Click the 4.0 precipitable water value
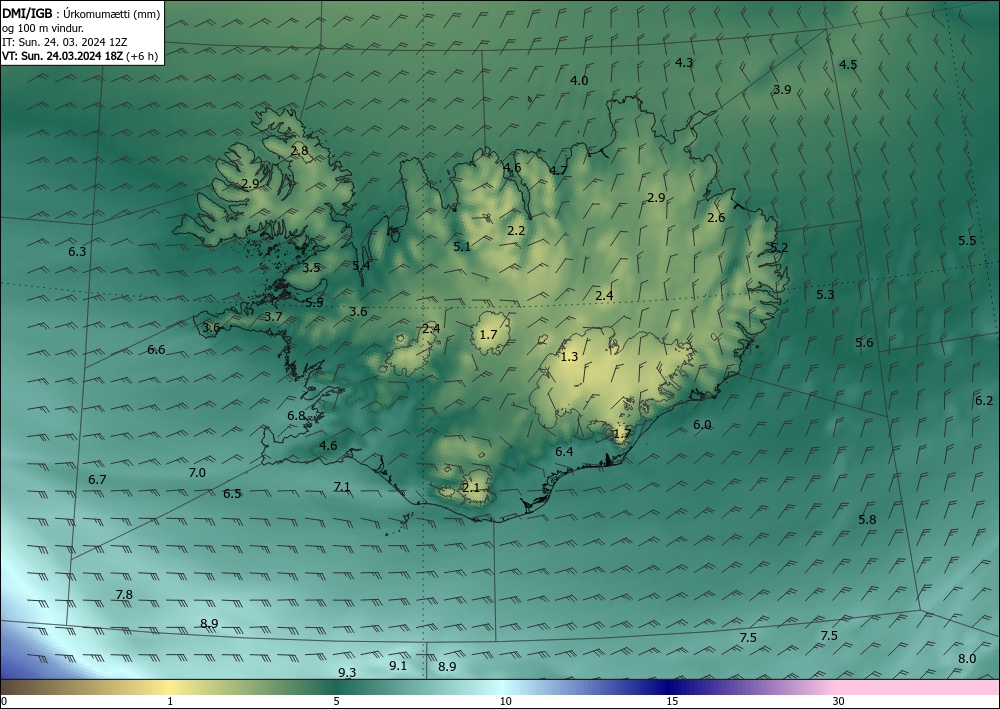 coord(578,81)
